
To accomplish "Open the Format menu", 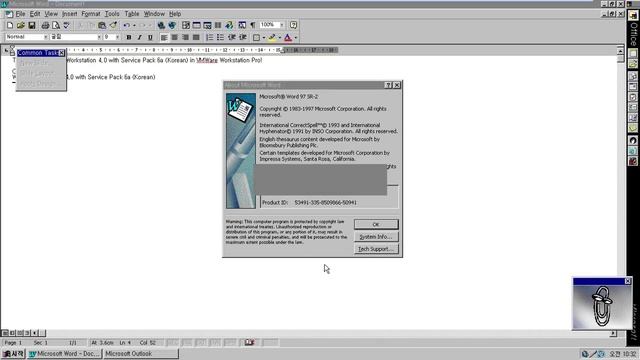I will coord(91,14).
